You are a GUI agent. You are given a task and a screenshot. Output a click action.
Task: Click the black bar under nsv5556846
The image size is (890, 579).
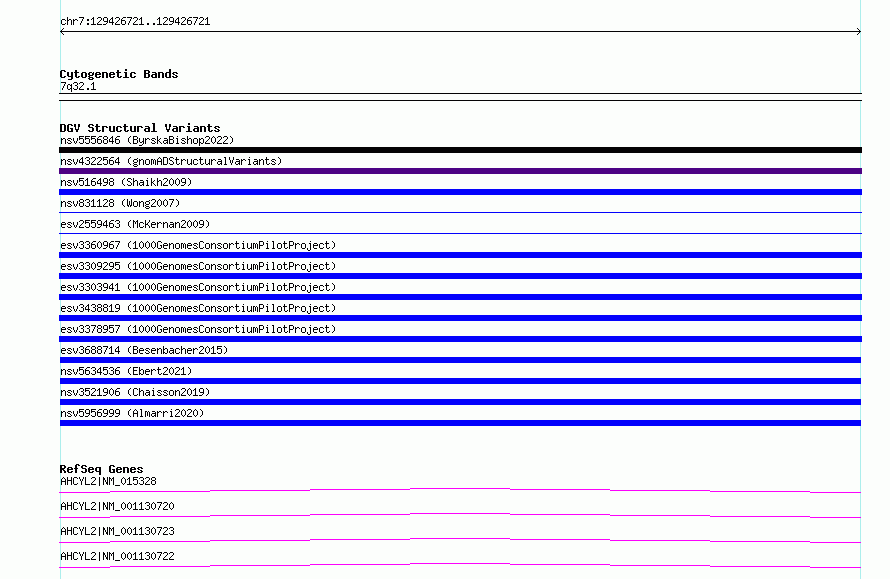pos(460,150)
